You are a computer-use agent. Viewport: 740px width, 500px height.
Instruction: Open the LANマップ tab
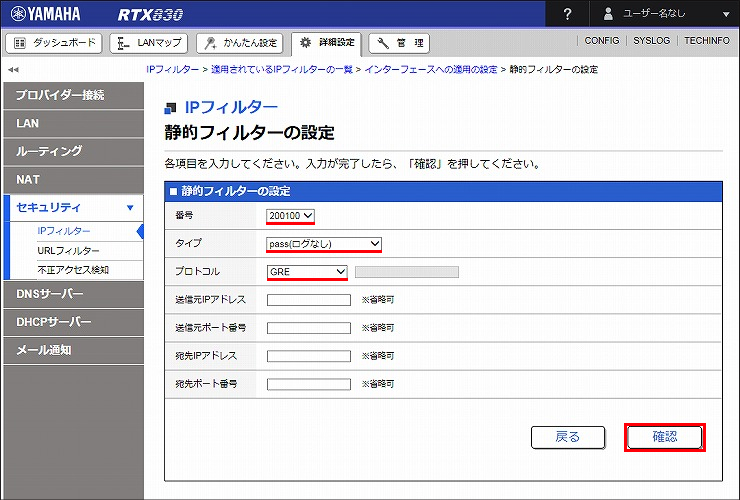tap(149, 43)
